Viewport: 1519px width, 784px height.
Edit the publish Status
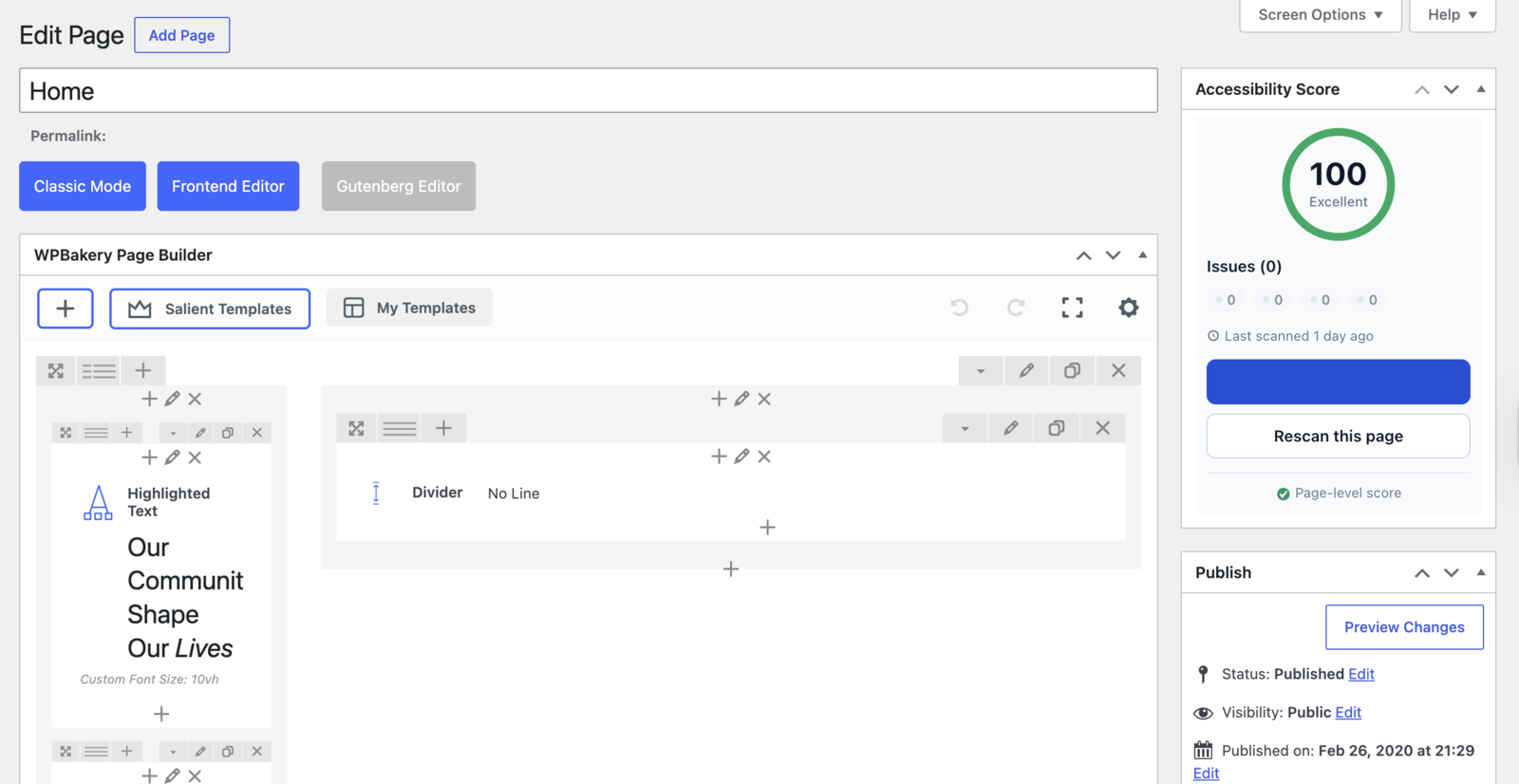1361,674
